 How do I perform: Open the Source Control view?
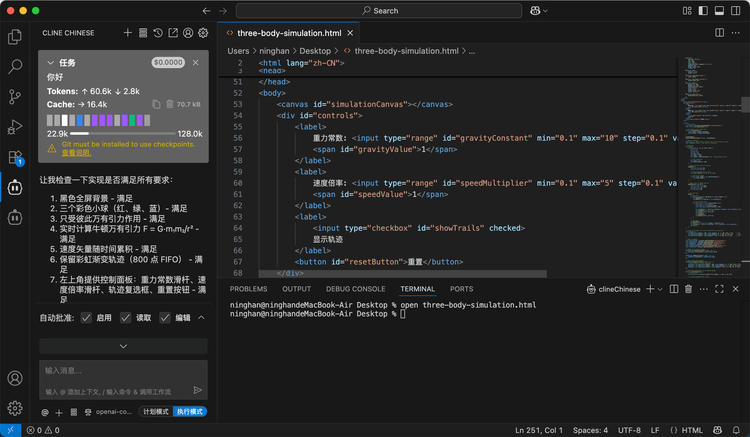[x=15, y=97]
